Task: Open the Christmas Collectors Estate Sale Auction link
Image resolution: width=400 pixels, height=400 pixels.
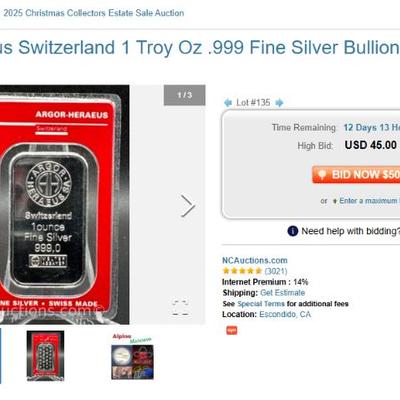Action: (x=94, y=13)
